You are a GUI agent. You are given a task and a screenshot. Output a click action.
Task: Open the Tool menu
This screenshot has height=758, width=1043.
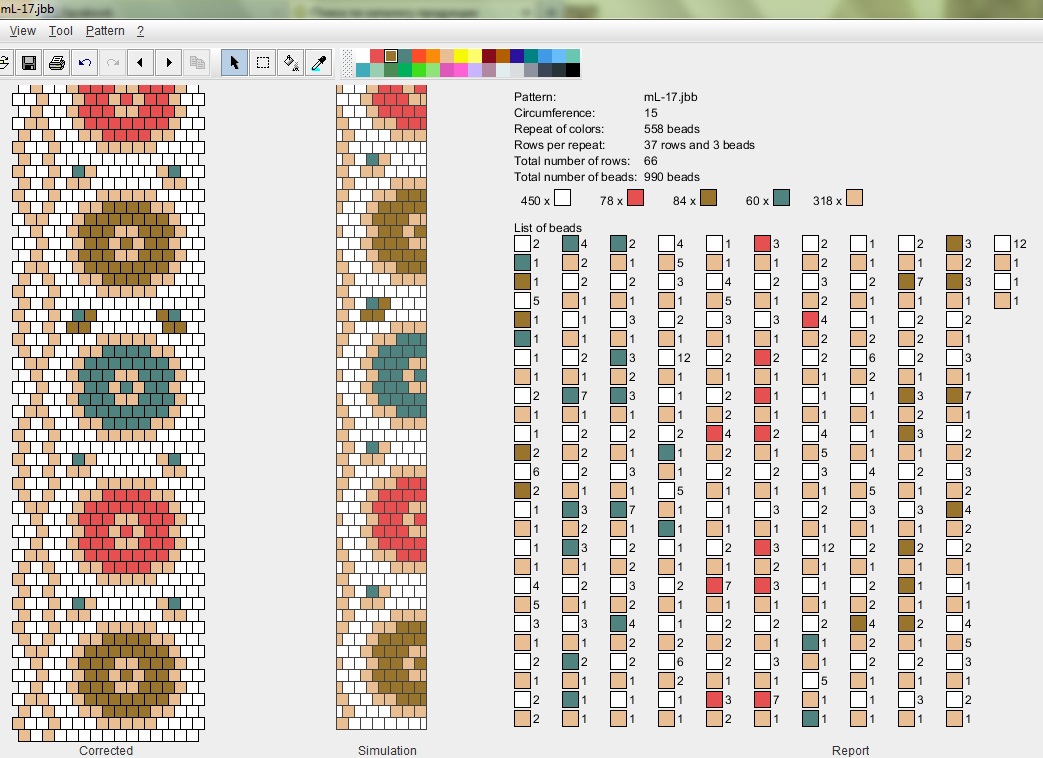(x=61, y=31)
